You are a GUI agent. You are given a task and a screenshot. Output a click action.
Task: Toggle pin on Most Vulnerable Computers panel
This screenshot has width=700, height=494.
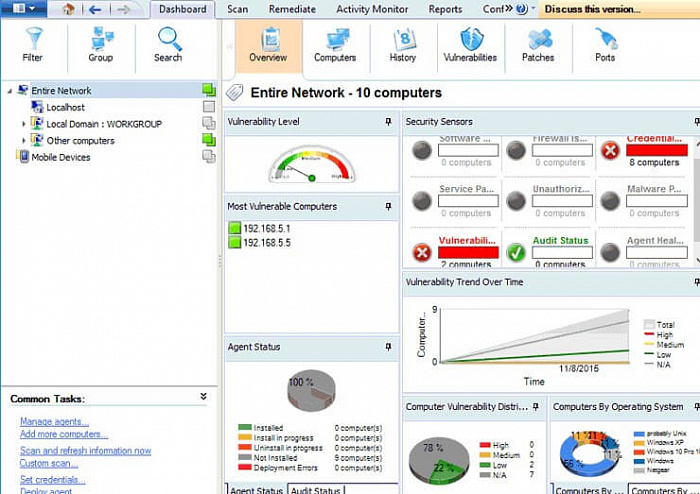[388, 207]
